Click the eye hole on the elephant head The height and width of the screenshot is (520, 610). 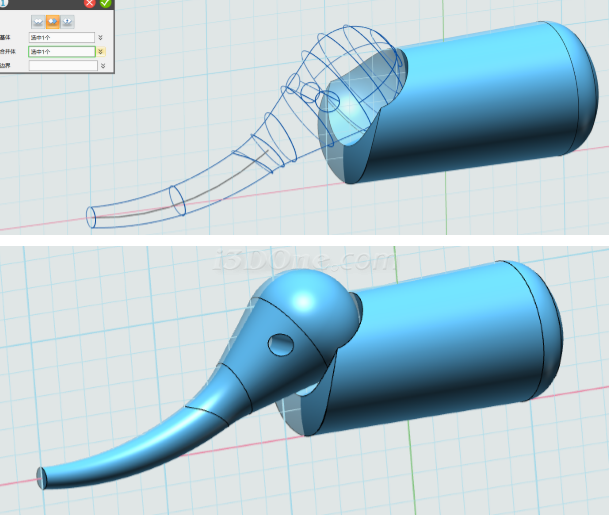(x=279, y=345)
